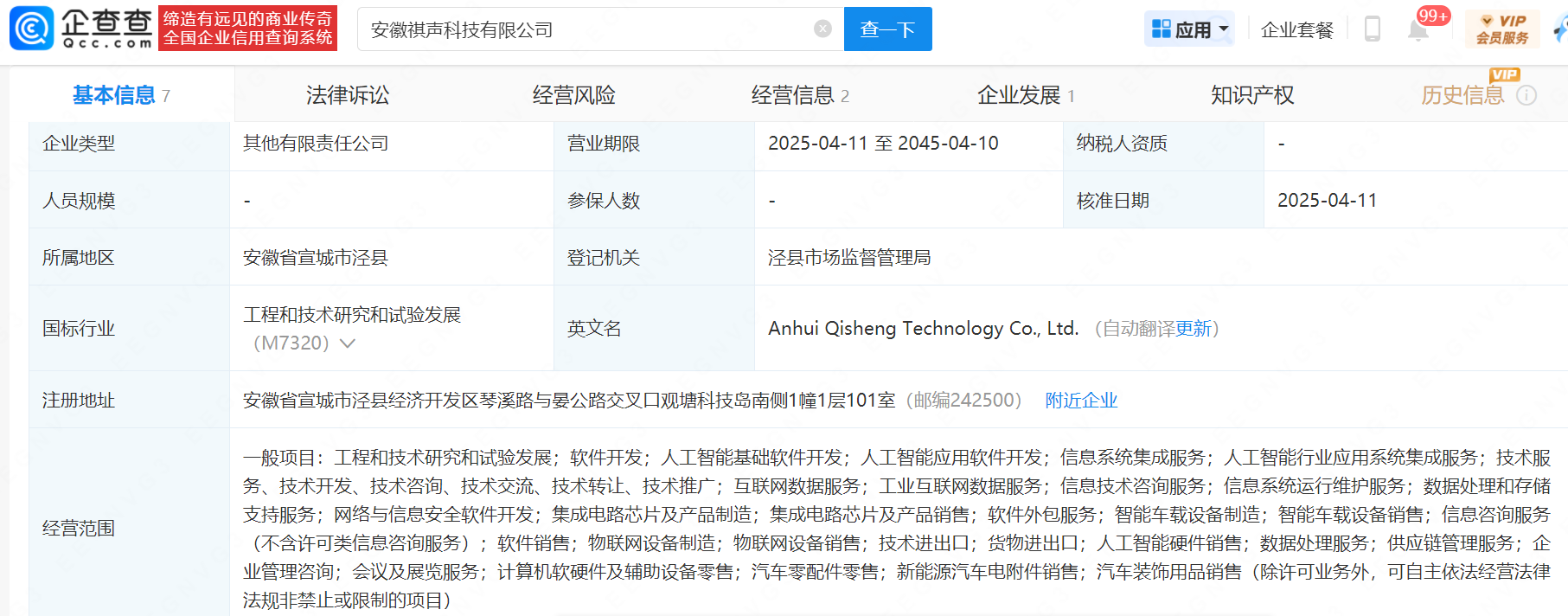
Task: Select the 核准日期 value 2025-04-11
Action: click(1327, 201)
